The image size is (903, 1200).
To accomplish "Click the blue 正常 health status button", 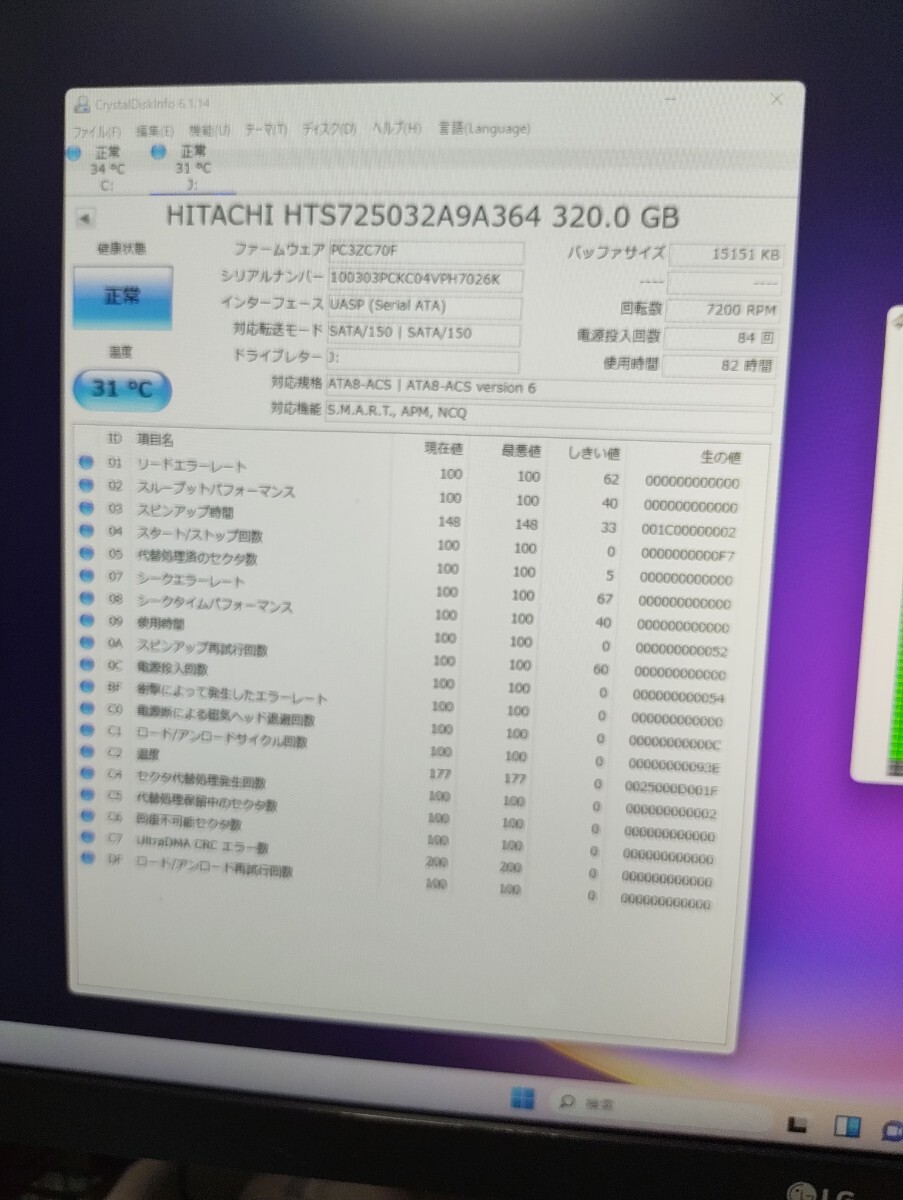I will (122, 298).
